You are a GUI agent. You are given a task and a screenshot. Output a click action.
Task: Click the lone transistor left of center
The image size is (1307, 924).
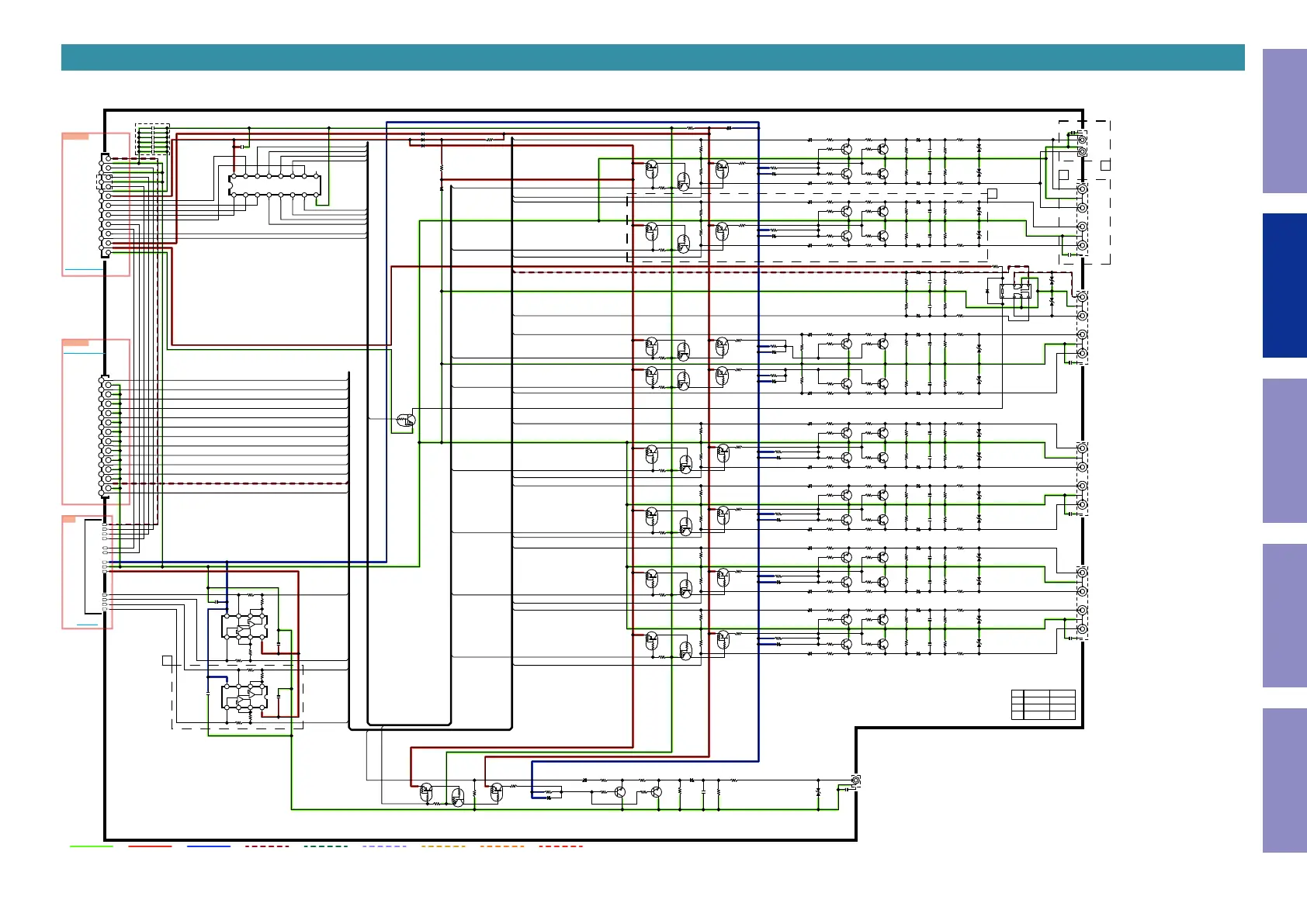(x=406, y=420)
